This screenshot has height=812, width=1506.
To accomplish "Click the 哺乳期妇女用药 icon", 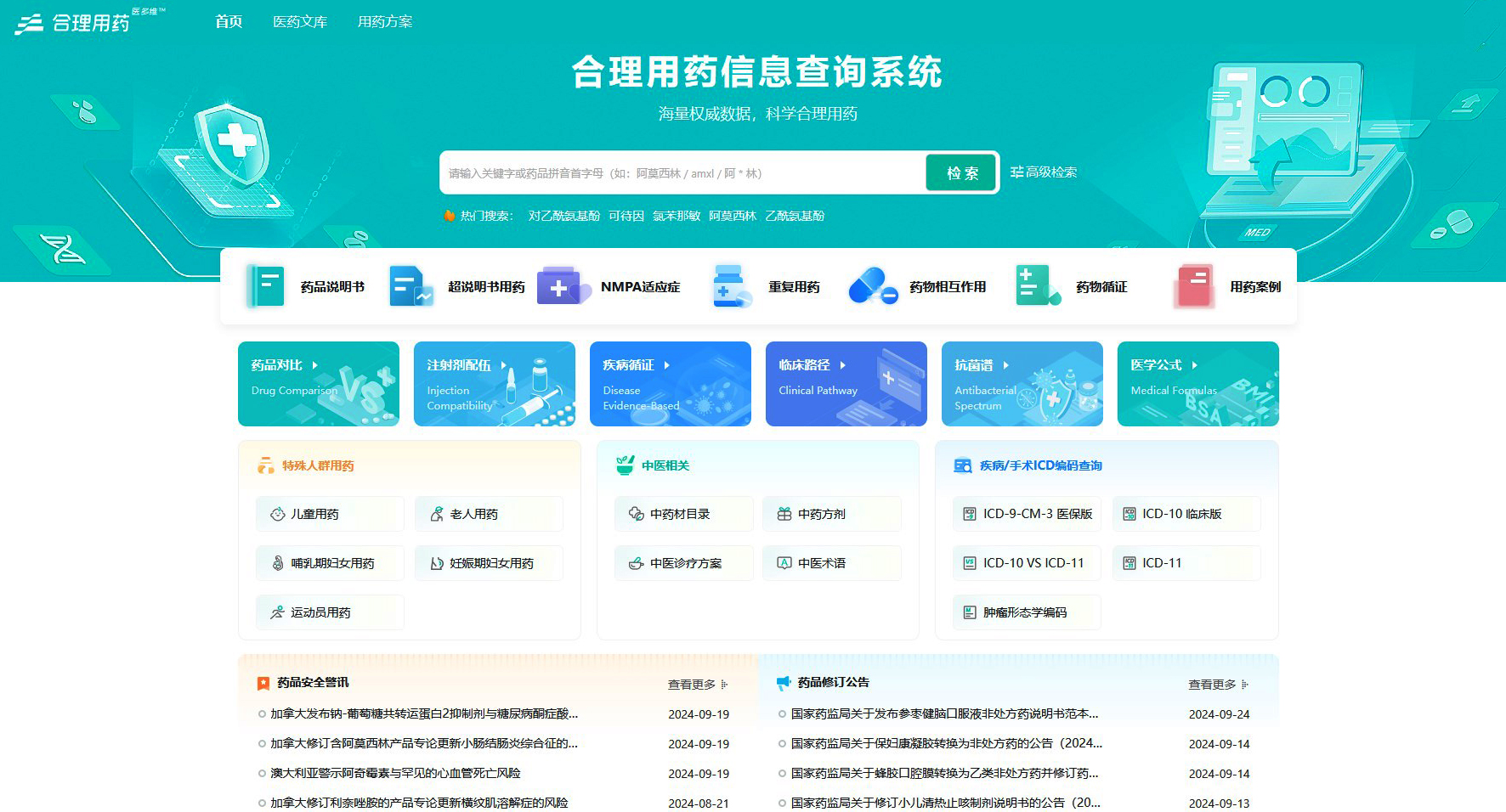I will (x=277, y=563).
